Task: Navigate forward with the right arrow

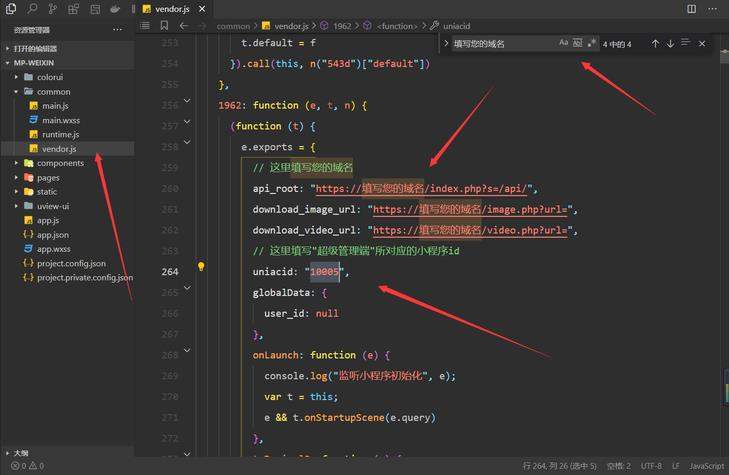Action: click(202, 26)
